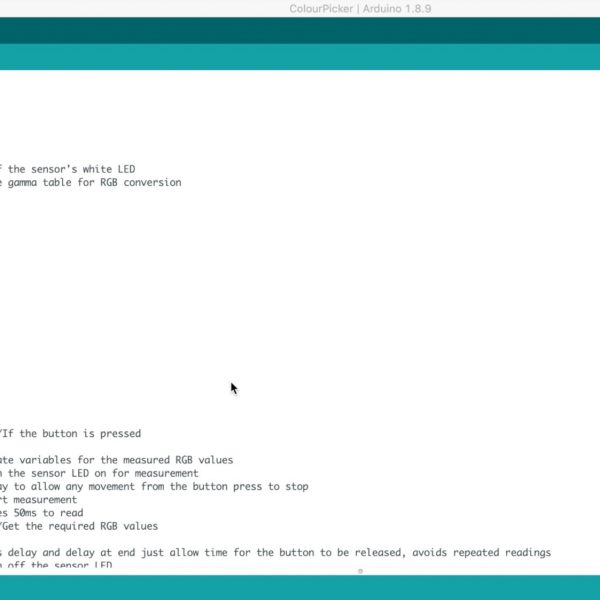The image size is (600, 600).
Task: Click the light teal sketch tab bar
Action: click(300, 57)
